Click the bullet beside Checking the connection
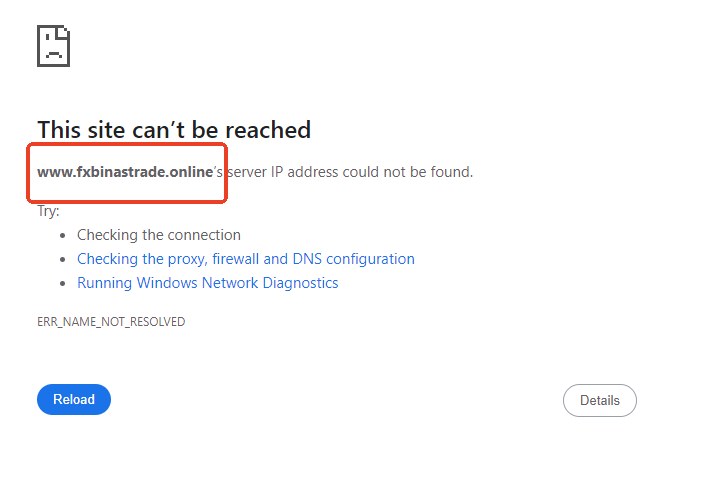716x501 pixels. click(63, 236)
